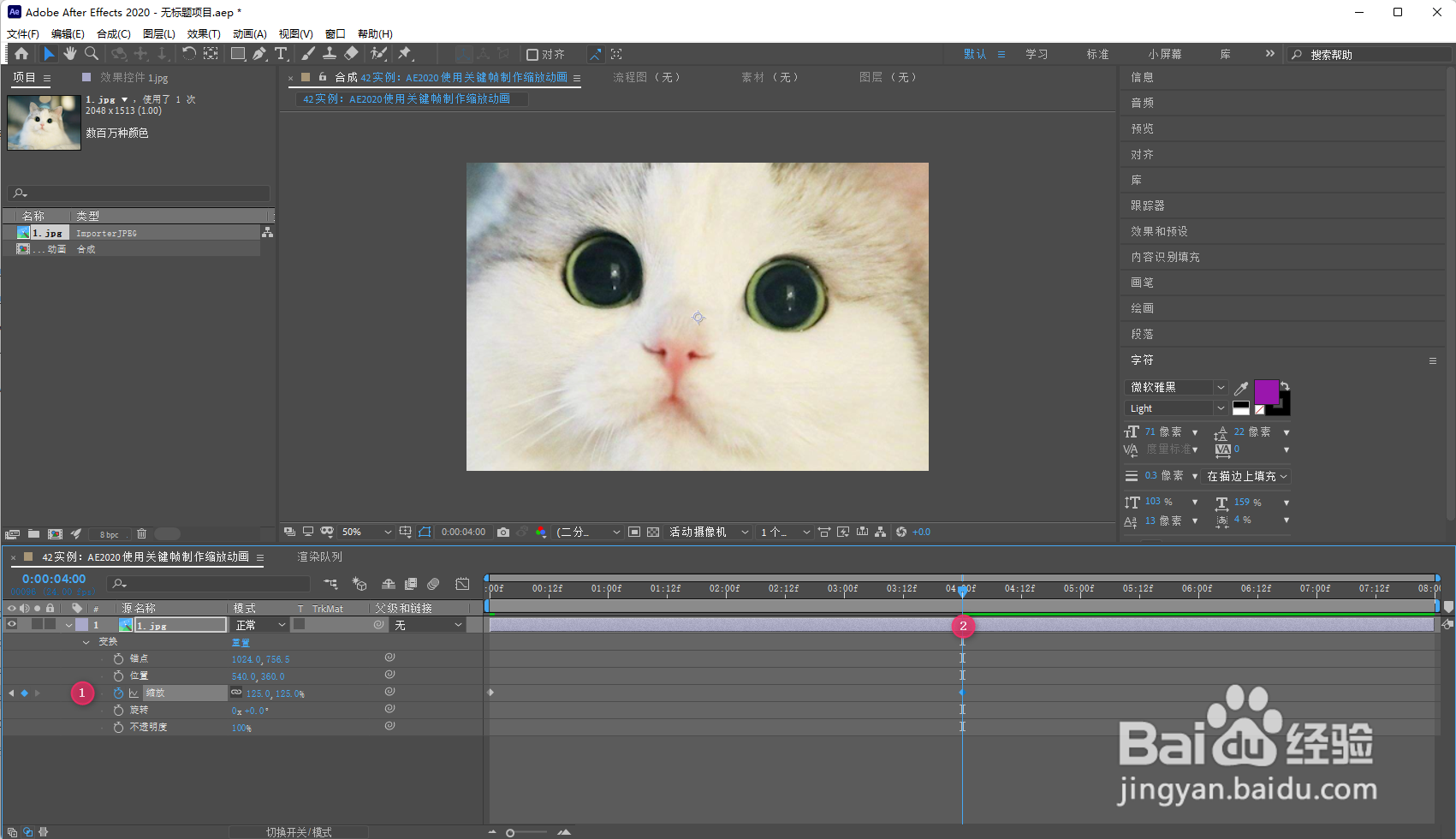Hide layer 1.jpg with the eye toggle
Screen dimensions: 1456x839
(x=12, y=625)
